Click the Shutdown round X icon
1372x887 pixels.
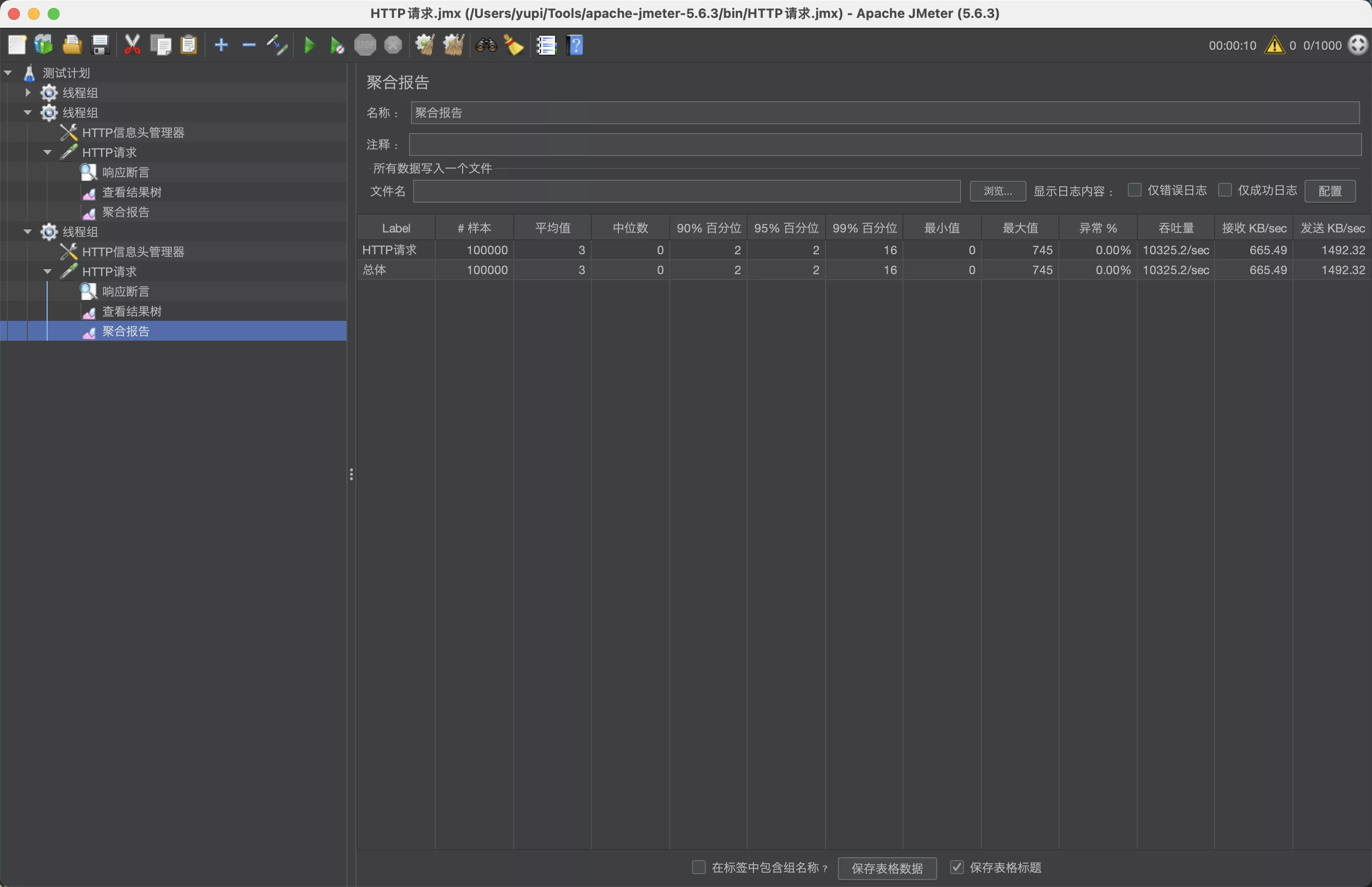[x=393, y=45]
